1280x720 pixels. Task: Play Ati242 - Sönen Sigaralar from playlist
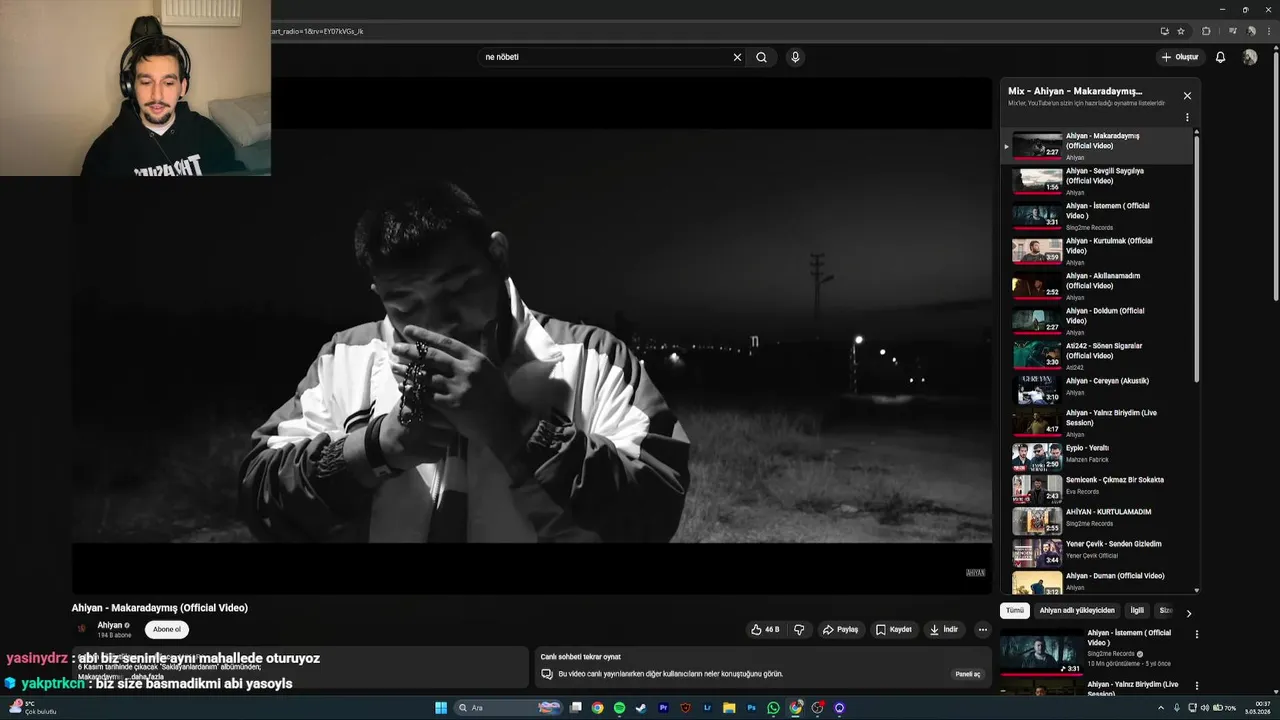pos(1097,355)
